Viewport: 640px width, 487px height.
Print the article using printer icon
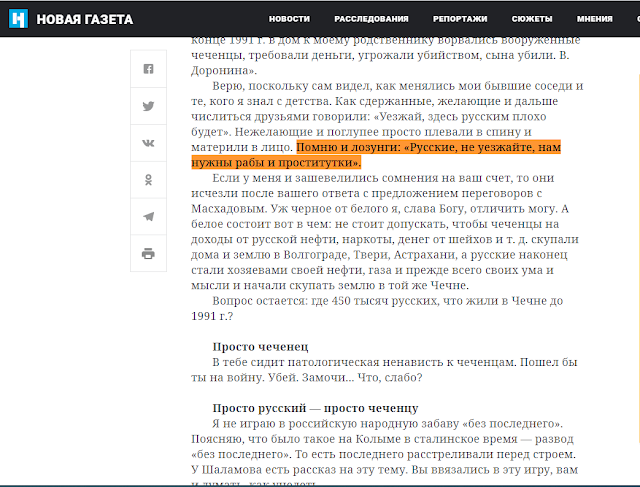coord(149,254)
